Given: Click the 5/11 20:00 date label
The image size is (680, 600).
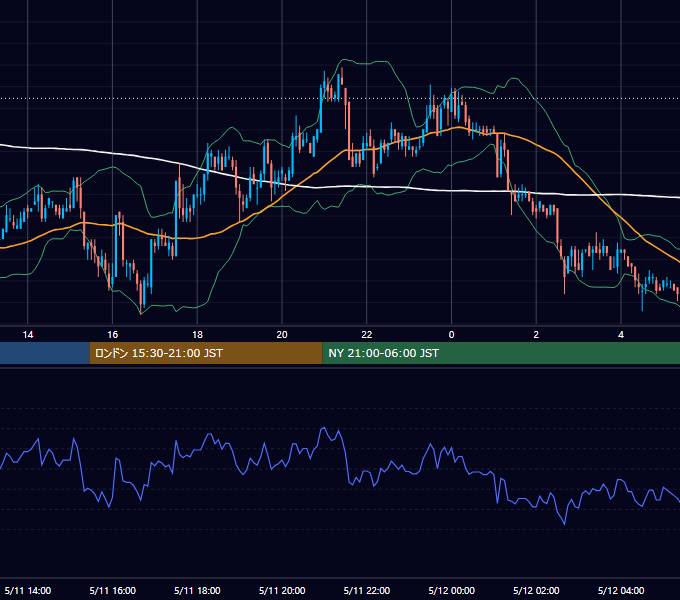Looking at the screenshot, I should [x=282, y=590].
